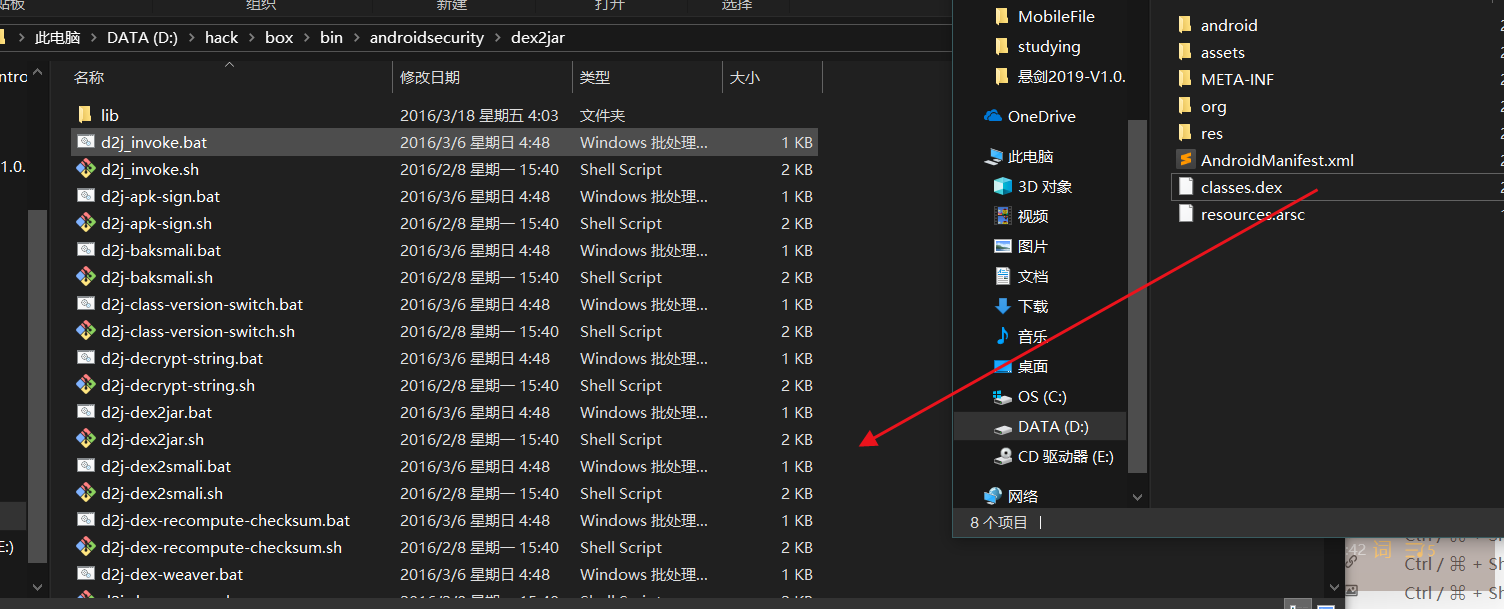Select studying folder in sidebar

[x=1049, y=46]
